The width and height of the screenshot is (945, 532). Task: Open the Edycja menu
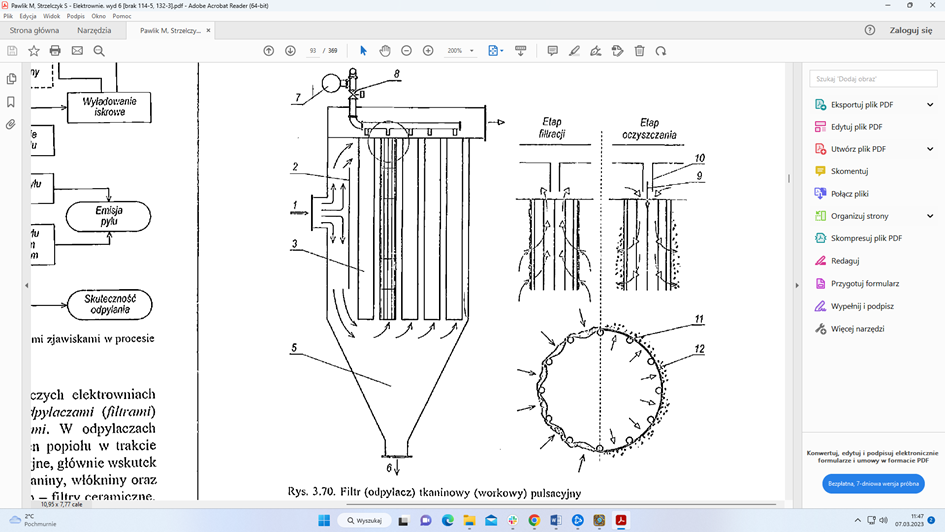[x=28, y=16]
